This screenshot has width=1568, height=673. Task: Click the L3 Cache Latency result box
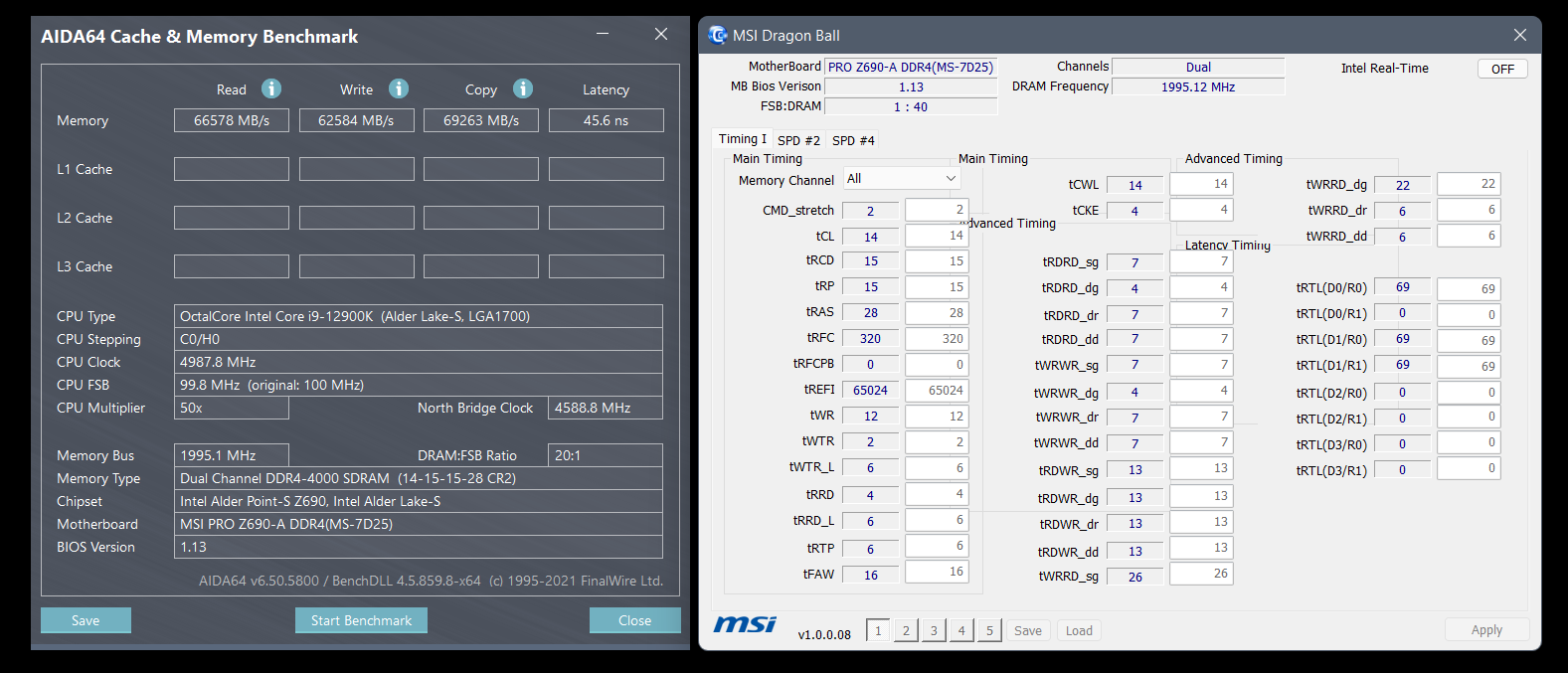(607, 266)
